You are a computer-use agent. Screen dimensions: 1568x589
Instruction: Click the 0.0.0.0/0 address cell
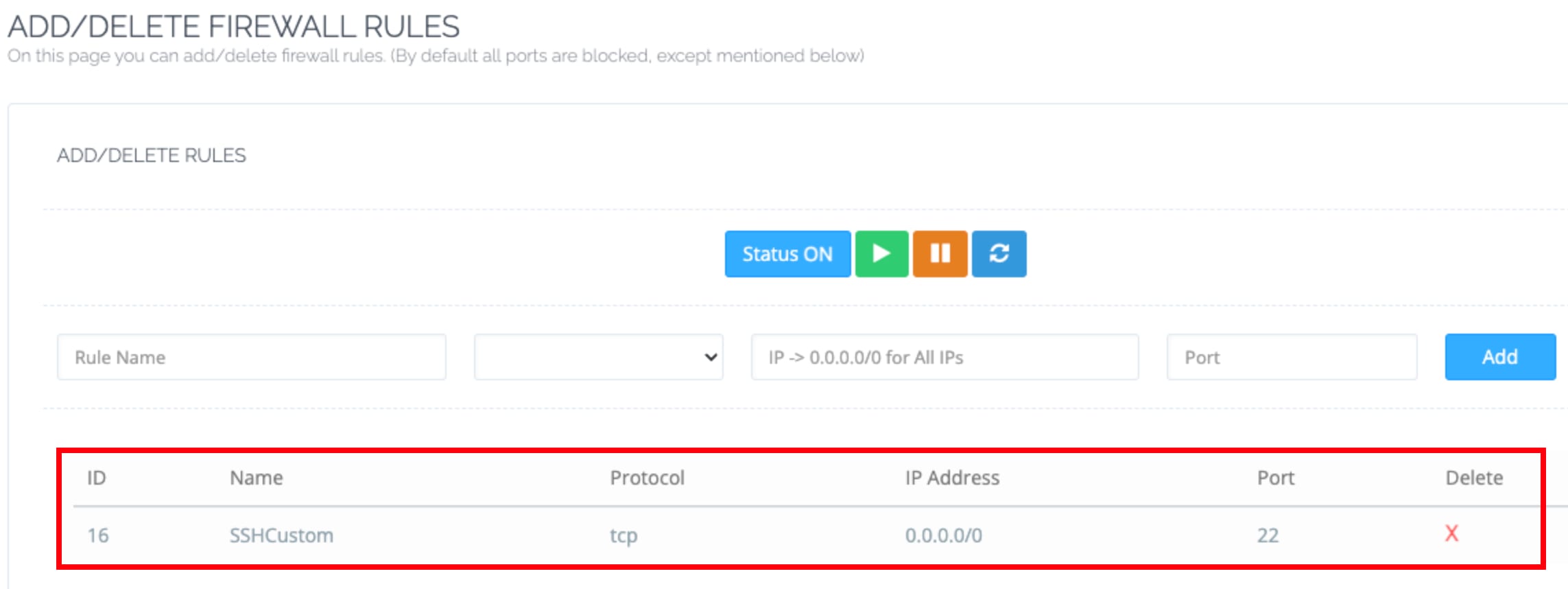[x=943, y=535]
